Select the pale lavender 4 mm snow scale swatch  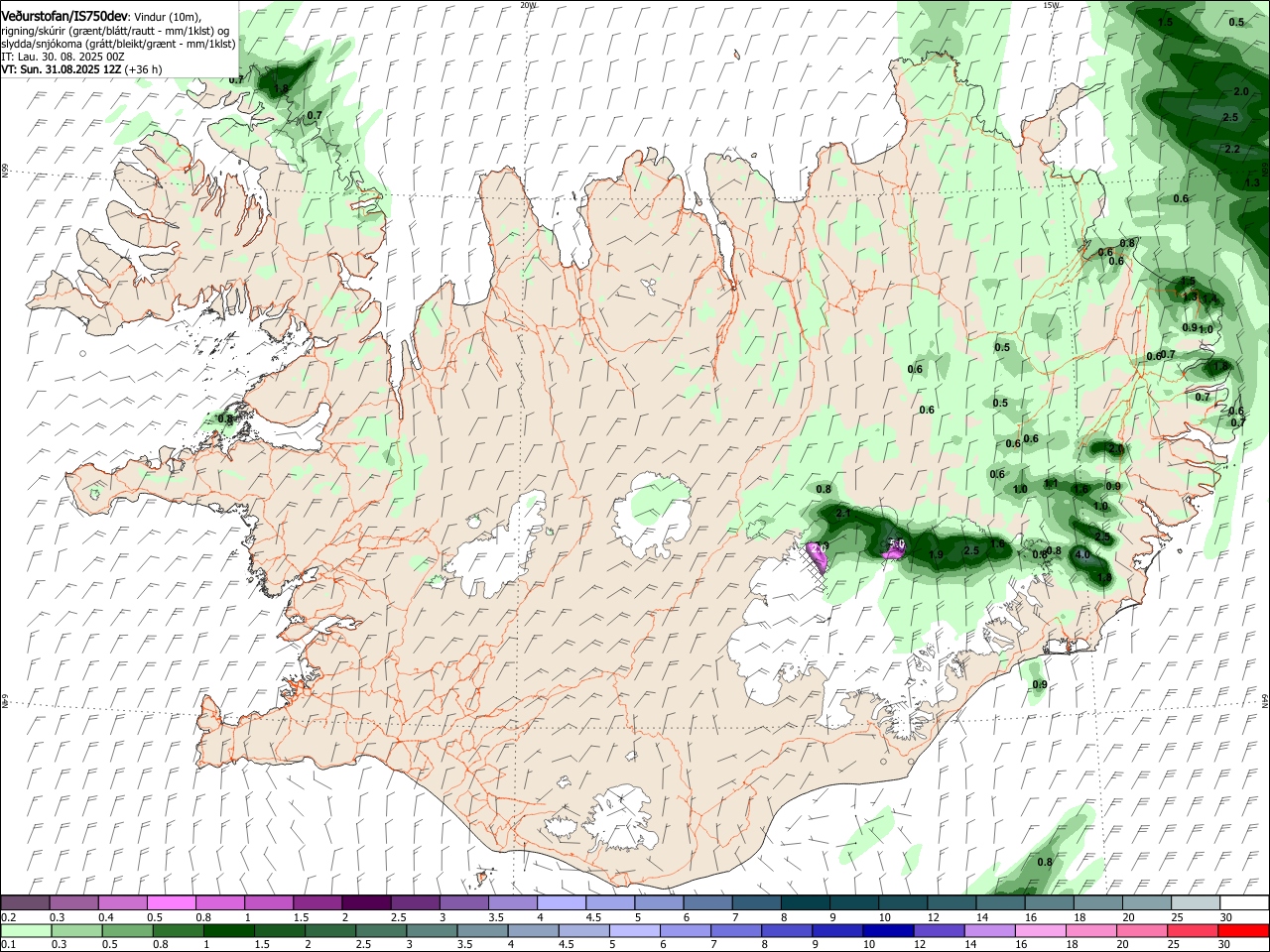point(561,902)
